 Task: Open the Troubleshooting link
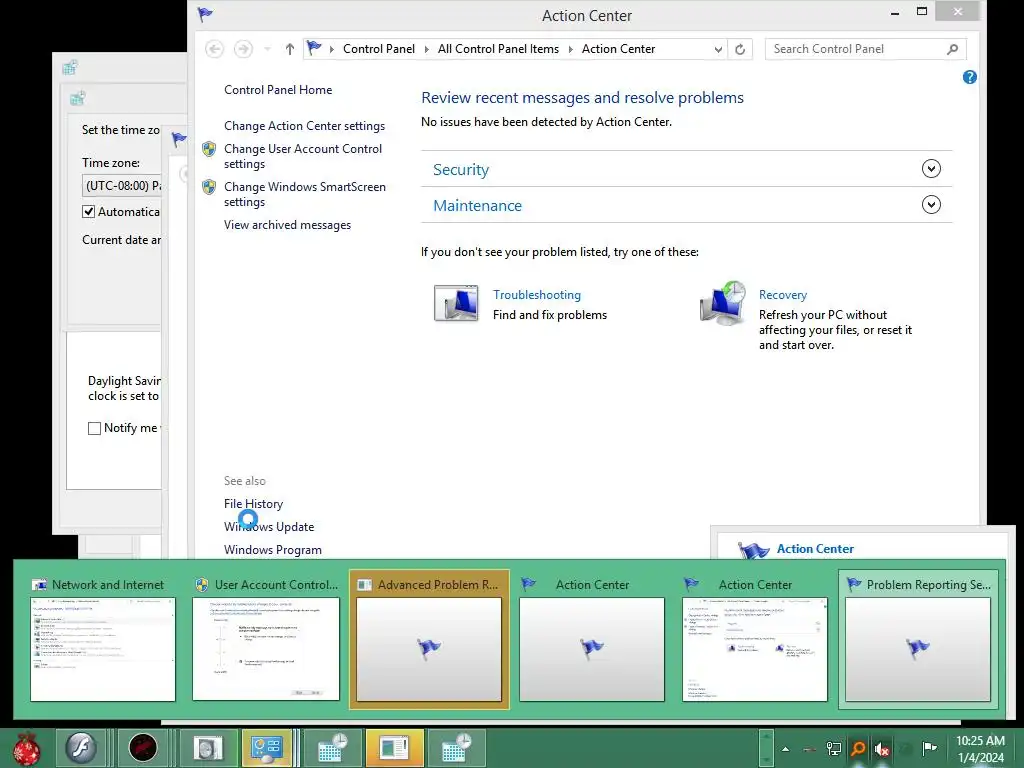[x=537, y=295]
